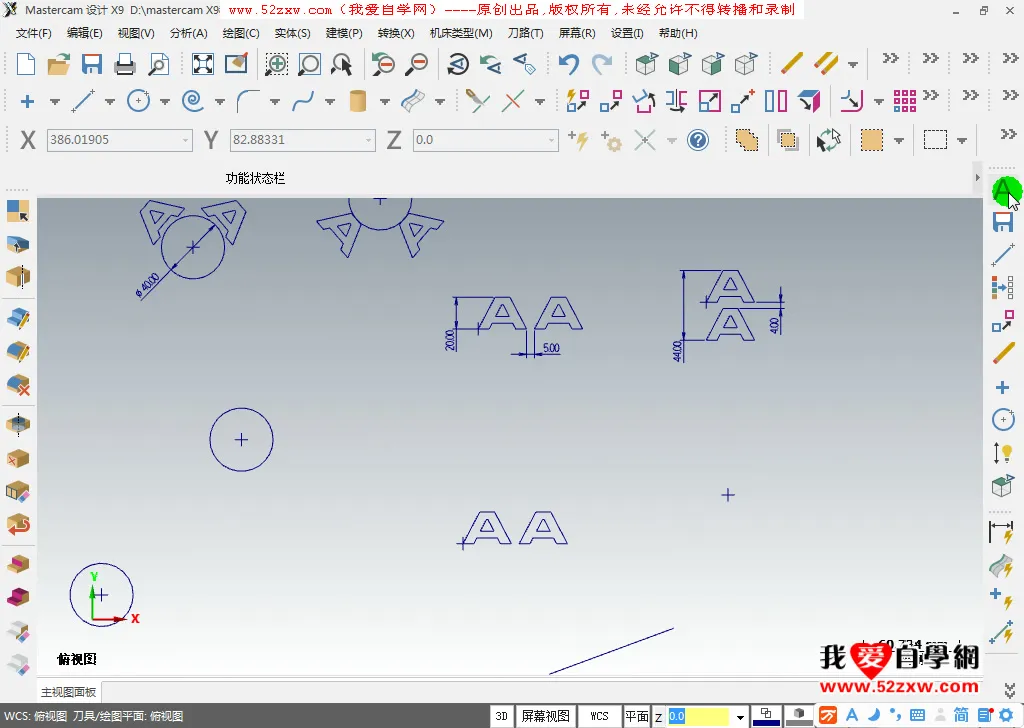The image size is (1024, 728).
Task: Click the 屏幕视图 button
Action: 546,716
